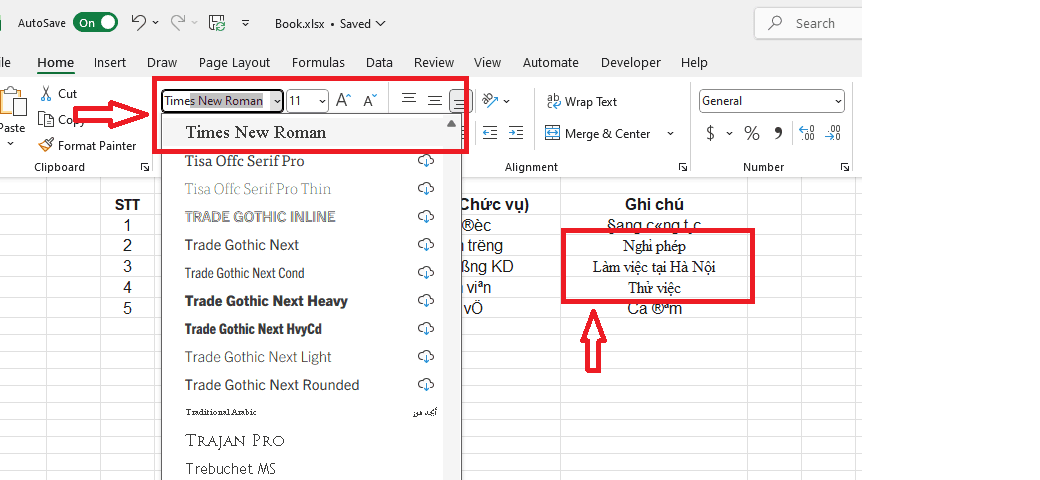Apply Comma Style icon

coord(778,133)
